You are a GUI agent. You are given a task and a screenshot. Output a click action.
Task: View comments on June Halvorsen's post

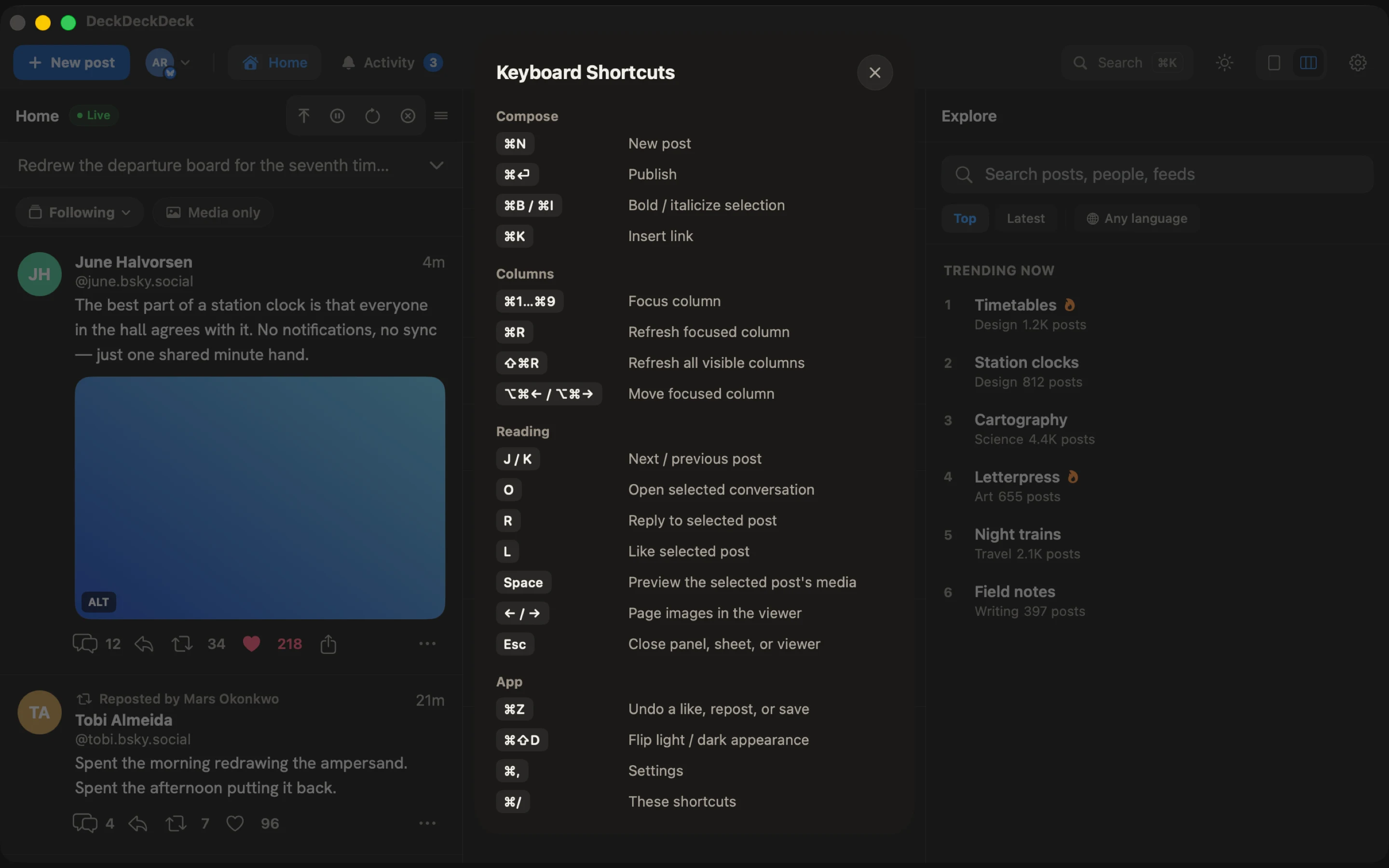pos(96,644)
